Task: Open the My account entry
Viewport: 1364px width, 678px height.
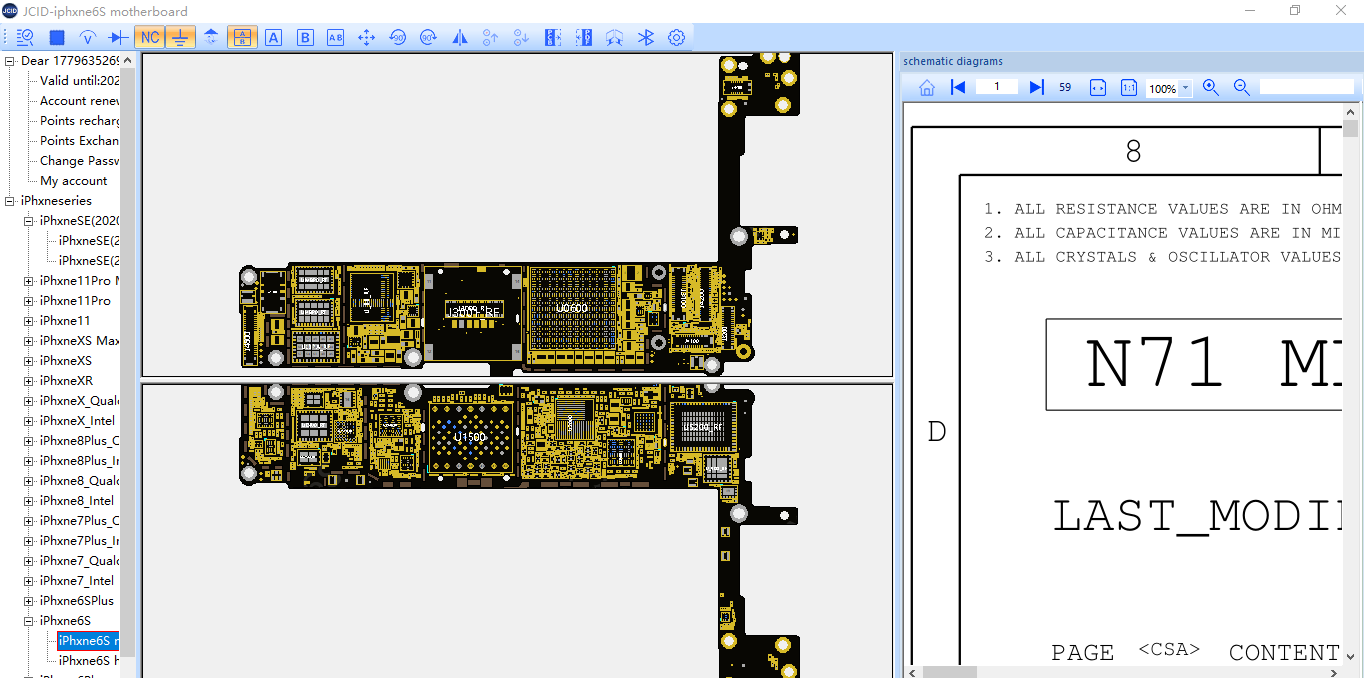Action: (73, 181)
